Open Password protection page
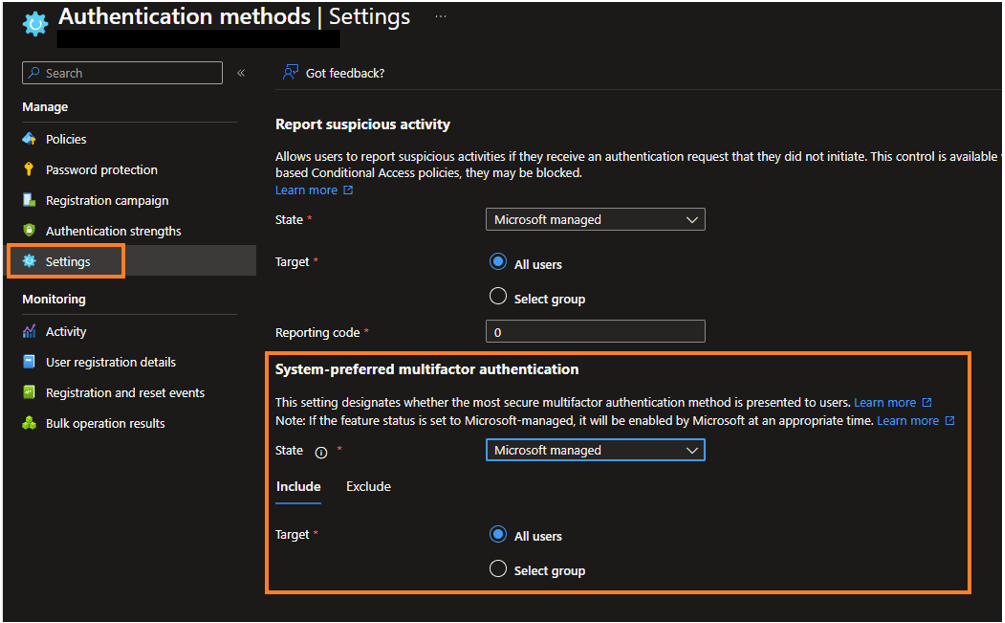The image size is (1005, 623). [101, 170]
